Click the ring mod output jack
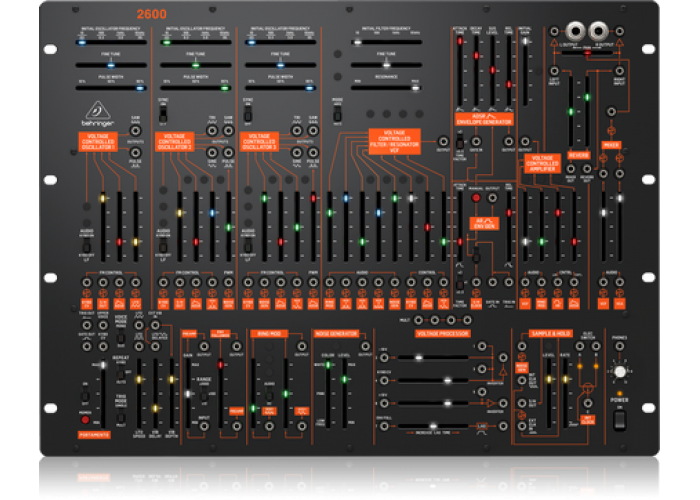The image size is (700, 500). [301, 346]
